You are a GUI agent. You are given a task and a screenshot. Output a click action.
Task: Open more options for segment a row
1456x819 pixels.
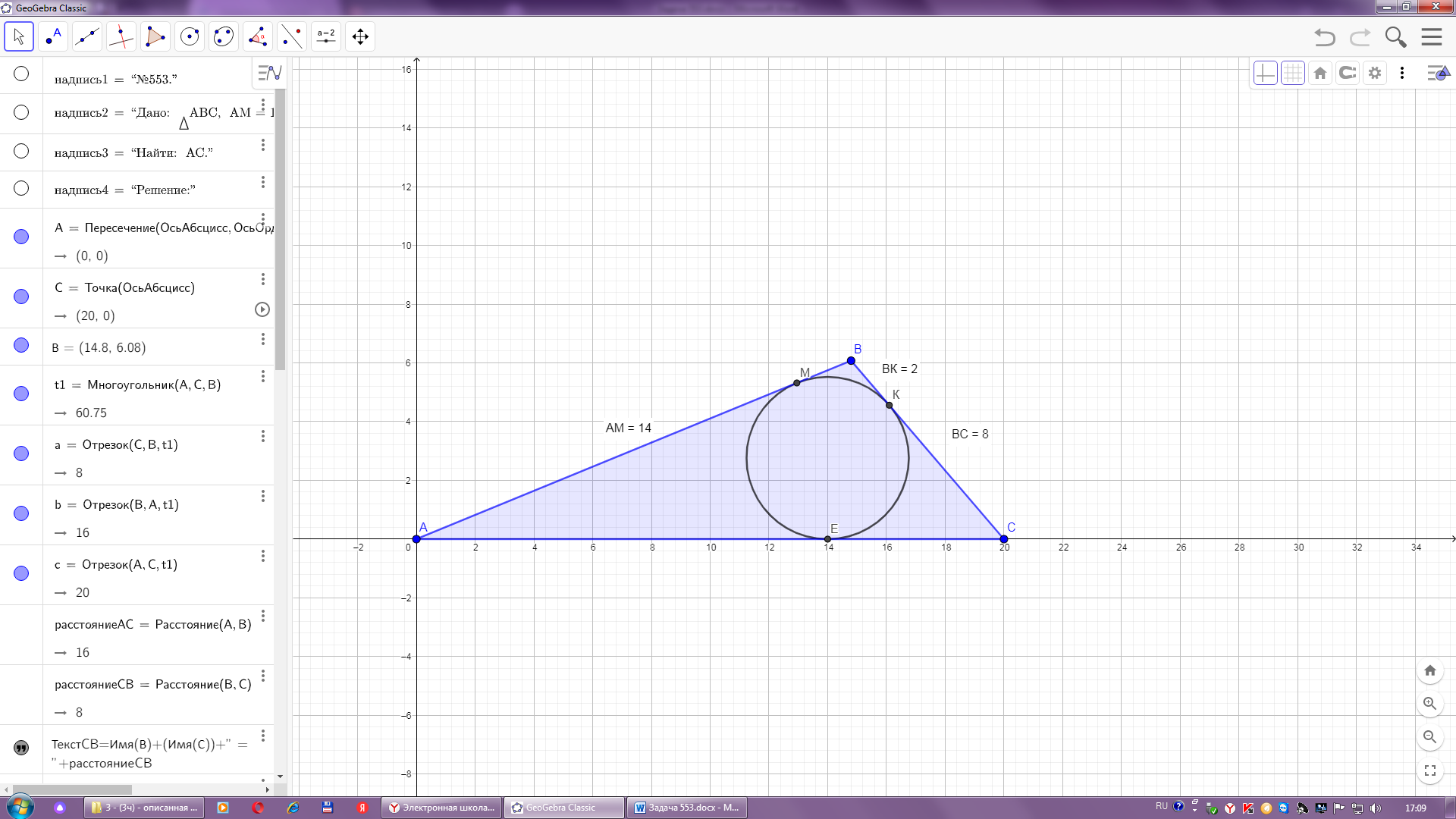tap(263, 436)
